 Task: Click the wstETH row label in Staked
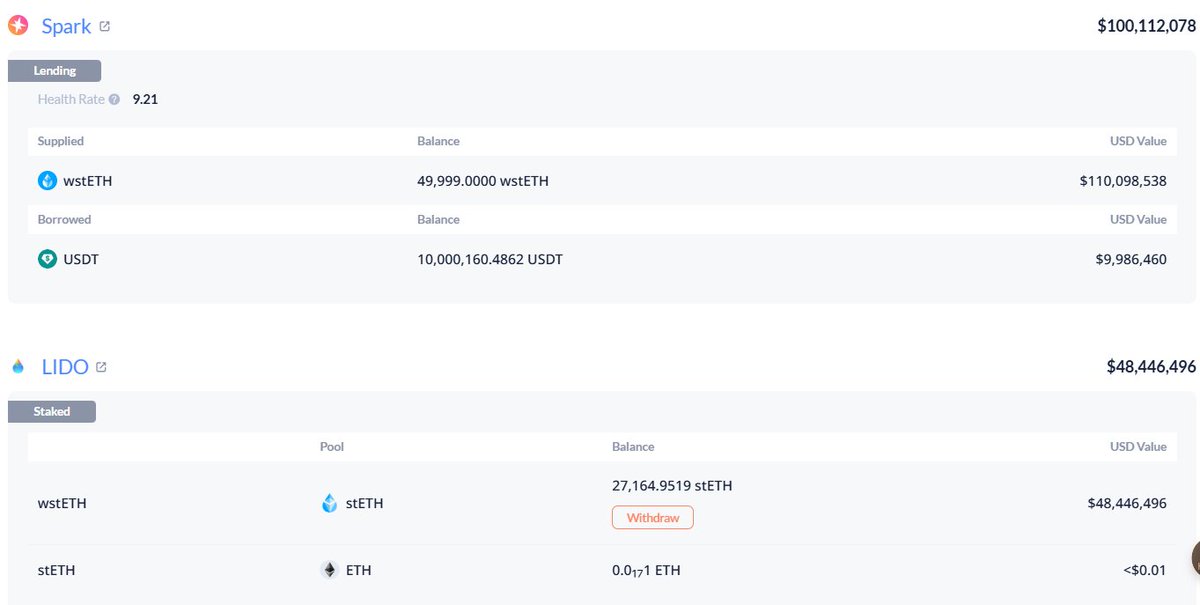(x=62, y=503)
